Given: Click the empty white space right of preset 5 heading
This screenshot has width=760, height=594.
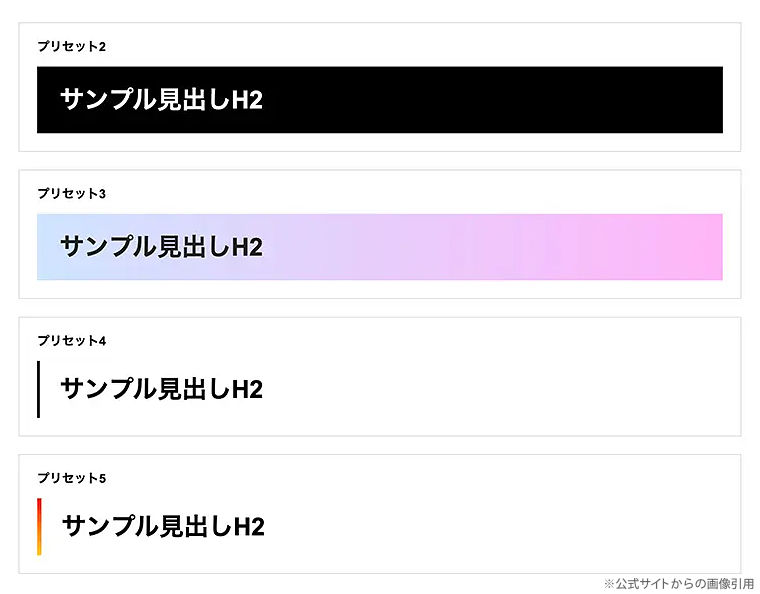Looking at the screenshot, I should (500, 526).
